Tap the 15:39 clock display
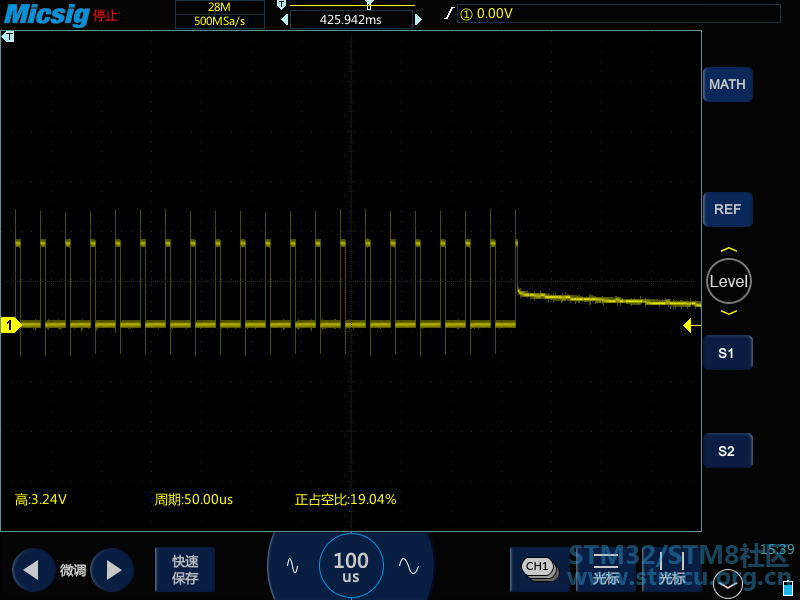Screen dimensions: 800x600 click(x=777, y=549)
